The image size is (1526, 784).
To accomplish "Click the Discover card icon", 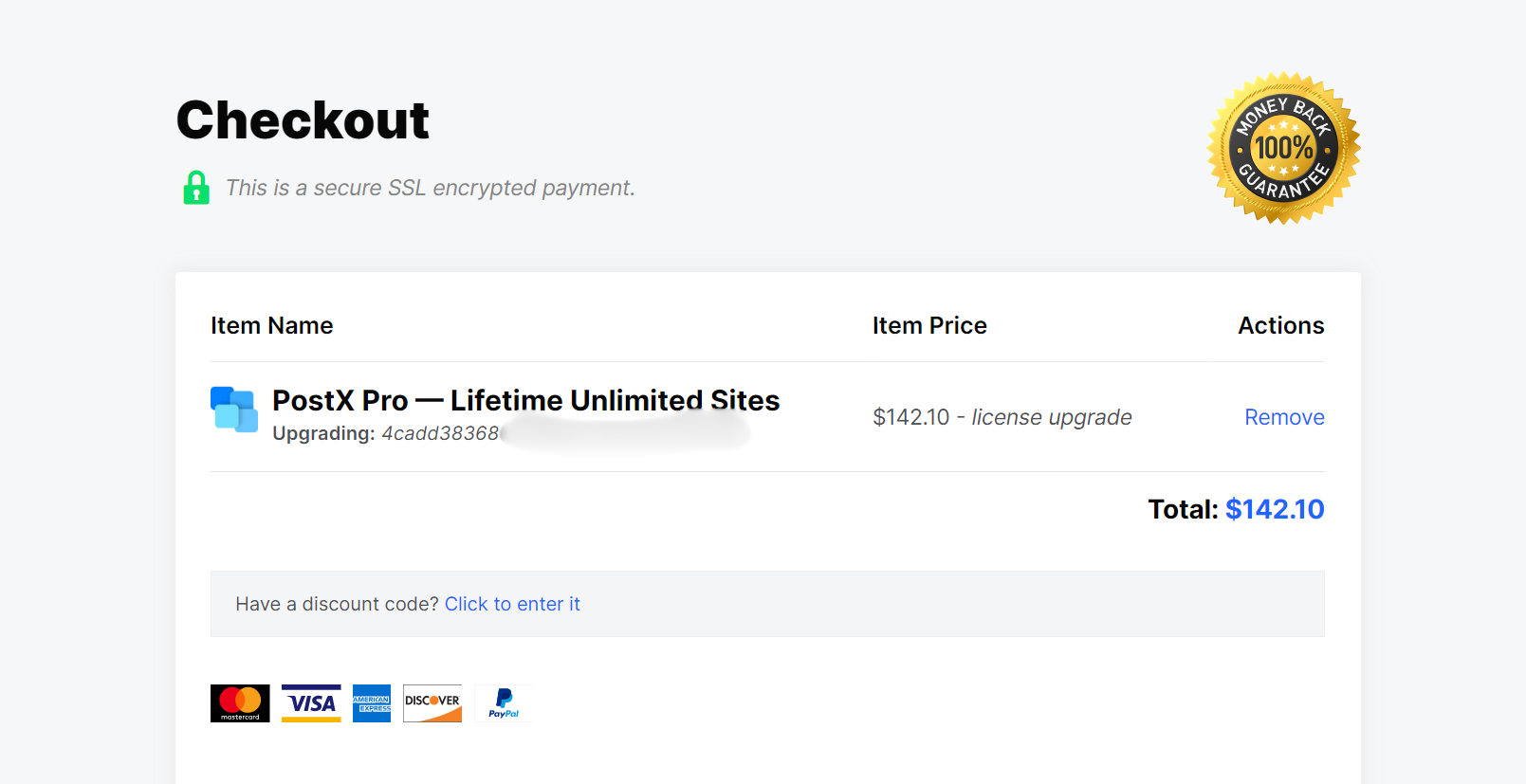I will click(x=432, y=703).
